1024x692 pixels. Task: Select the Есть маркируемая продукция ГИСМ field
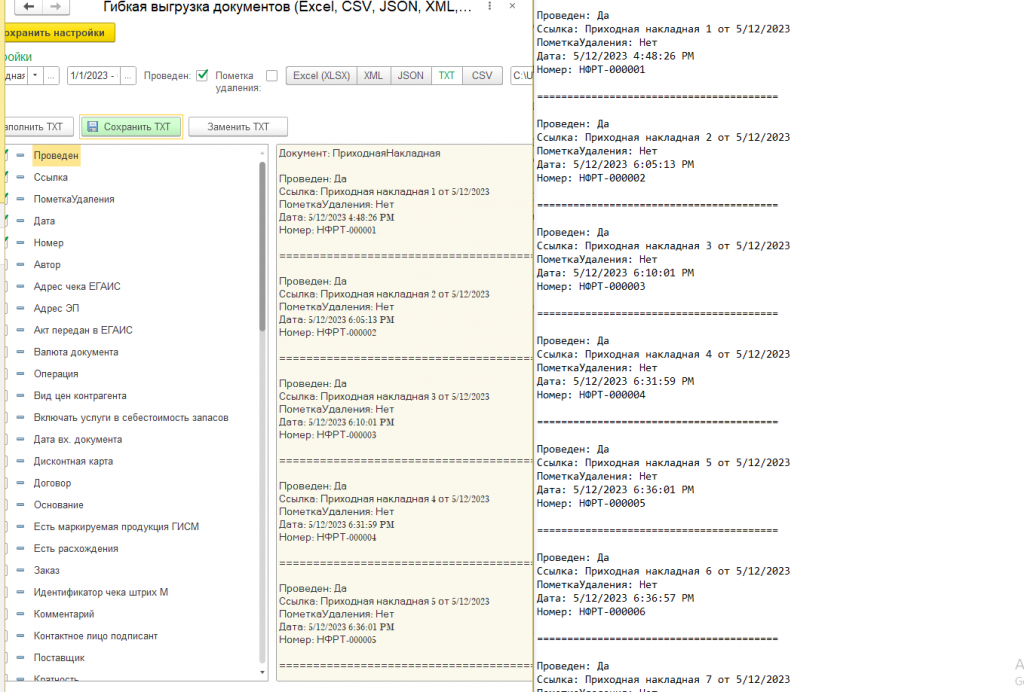(x=116, y=526)
